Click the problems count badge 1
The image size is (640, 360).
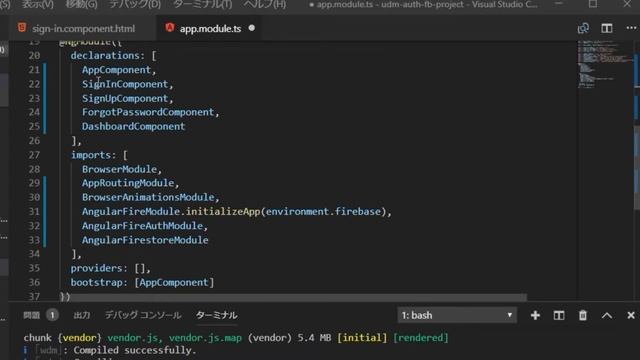pyautogui.click(x=52, y=315)
